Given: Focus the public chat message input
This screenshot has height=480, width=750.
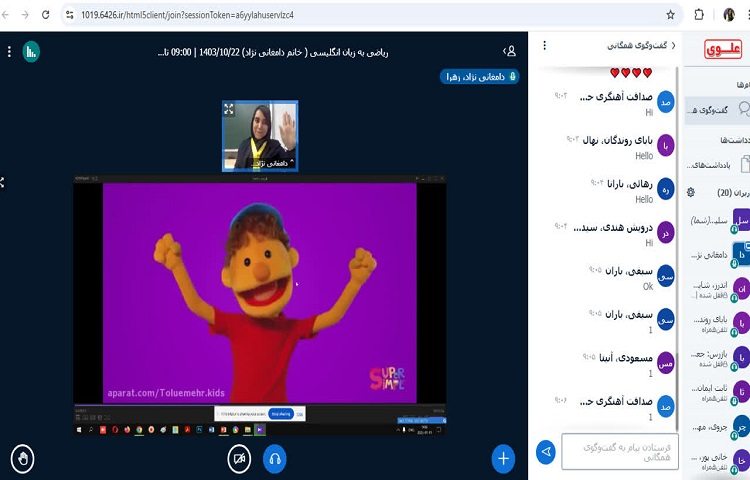Looking at the screenshot, I should point(619,452).
